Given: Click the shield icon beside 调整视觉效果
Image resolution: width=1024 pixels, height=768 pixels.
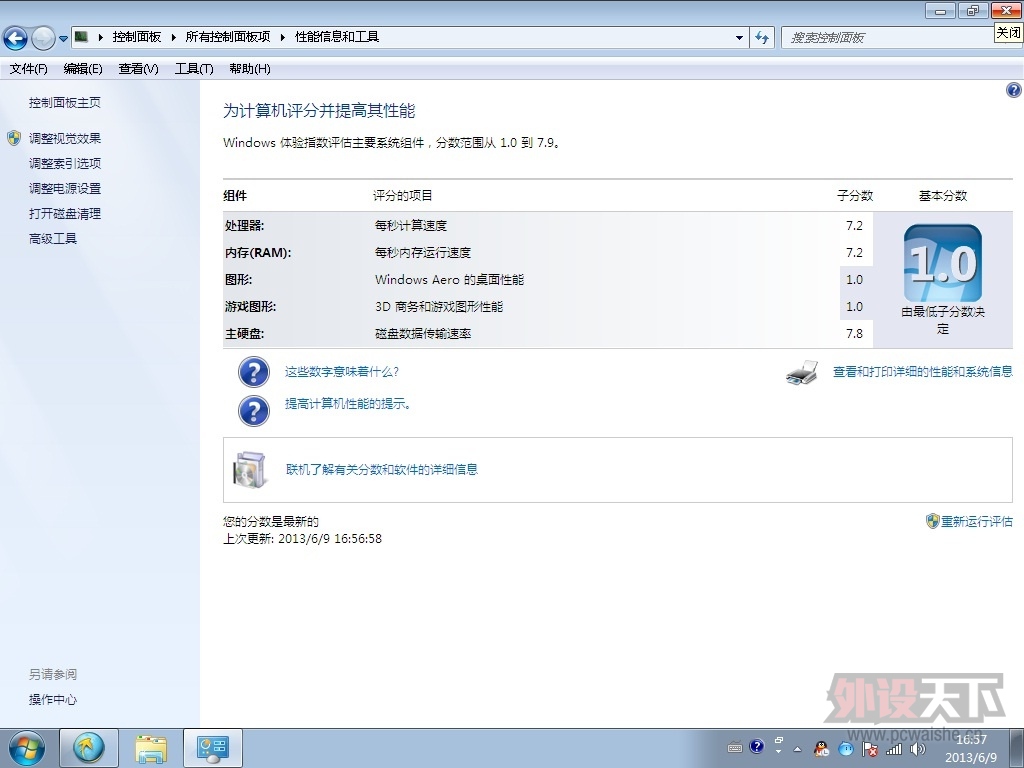Looking at the screenshot, I should 14,138.
